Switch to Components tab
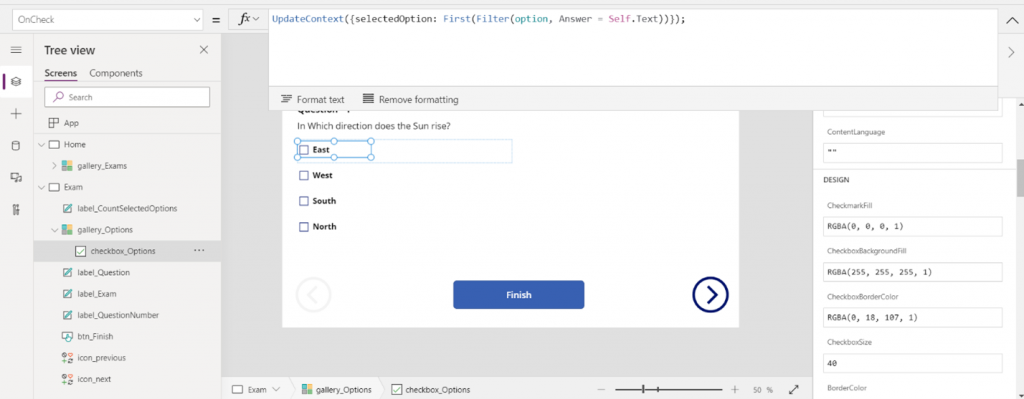The width and height of the screenshot is (1024, 399). coord(116,73)
